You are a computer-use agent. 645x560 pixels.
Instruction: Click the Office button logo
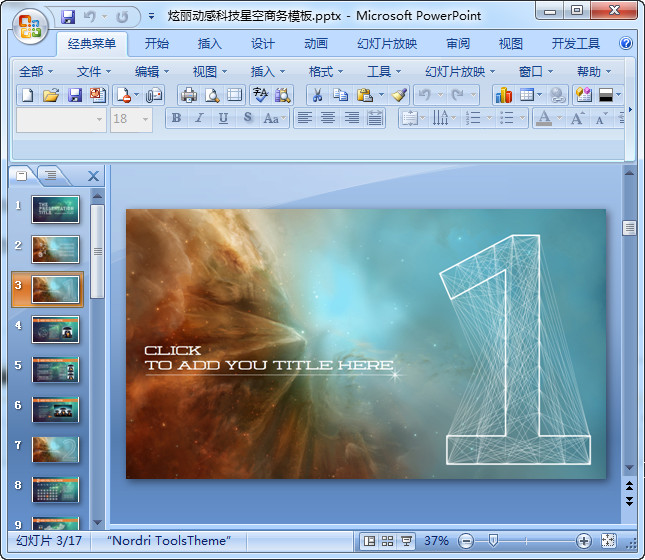tap(30, 27)
